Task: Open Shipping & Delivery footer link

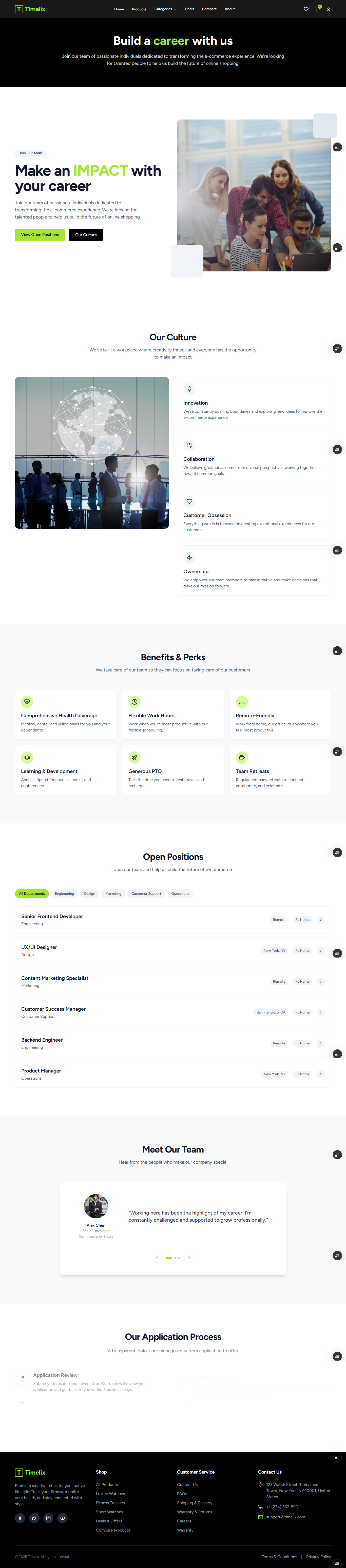Action: pyautogui.click(x=195, y=1503)
